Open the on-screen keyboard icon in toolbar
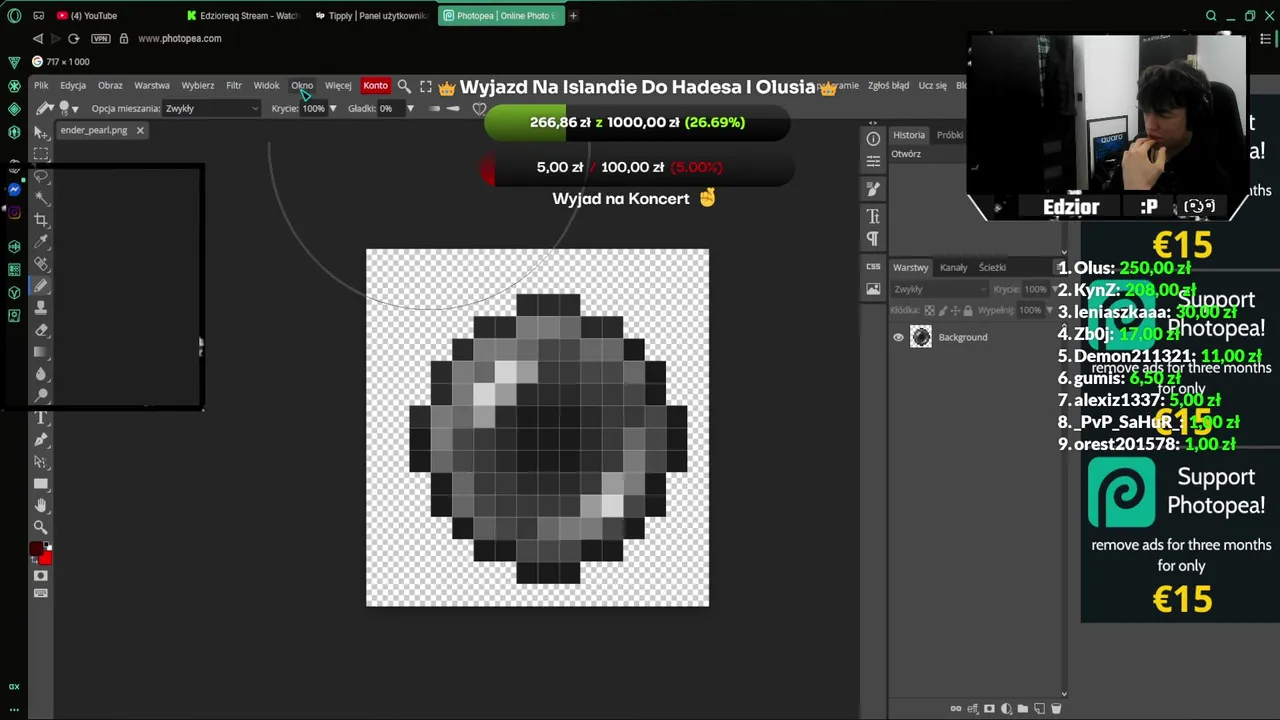 [x=41, y=592]
